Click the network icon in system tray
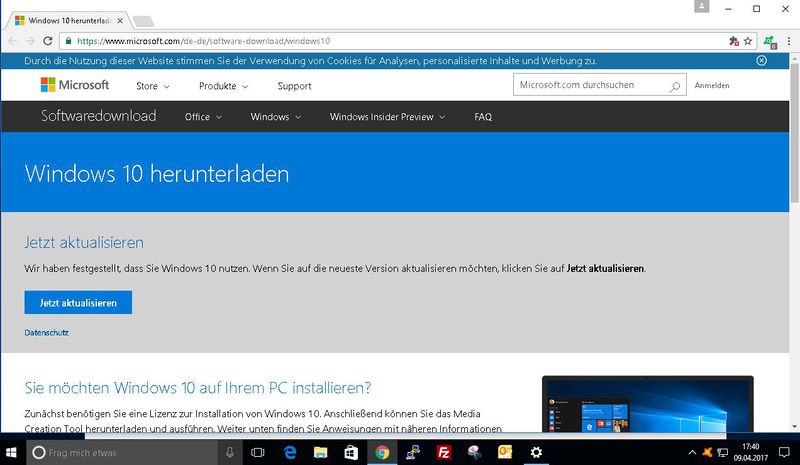The width and height of the screenshot is (800, 465). coord(722,452)
